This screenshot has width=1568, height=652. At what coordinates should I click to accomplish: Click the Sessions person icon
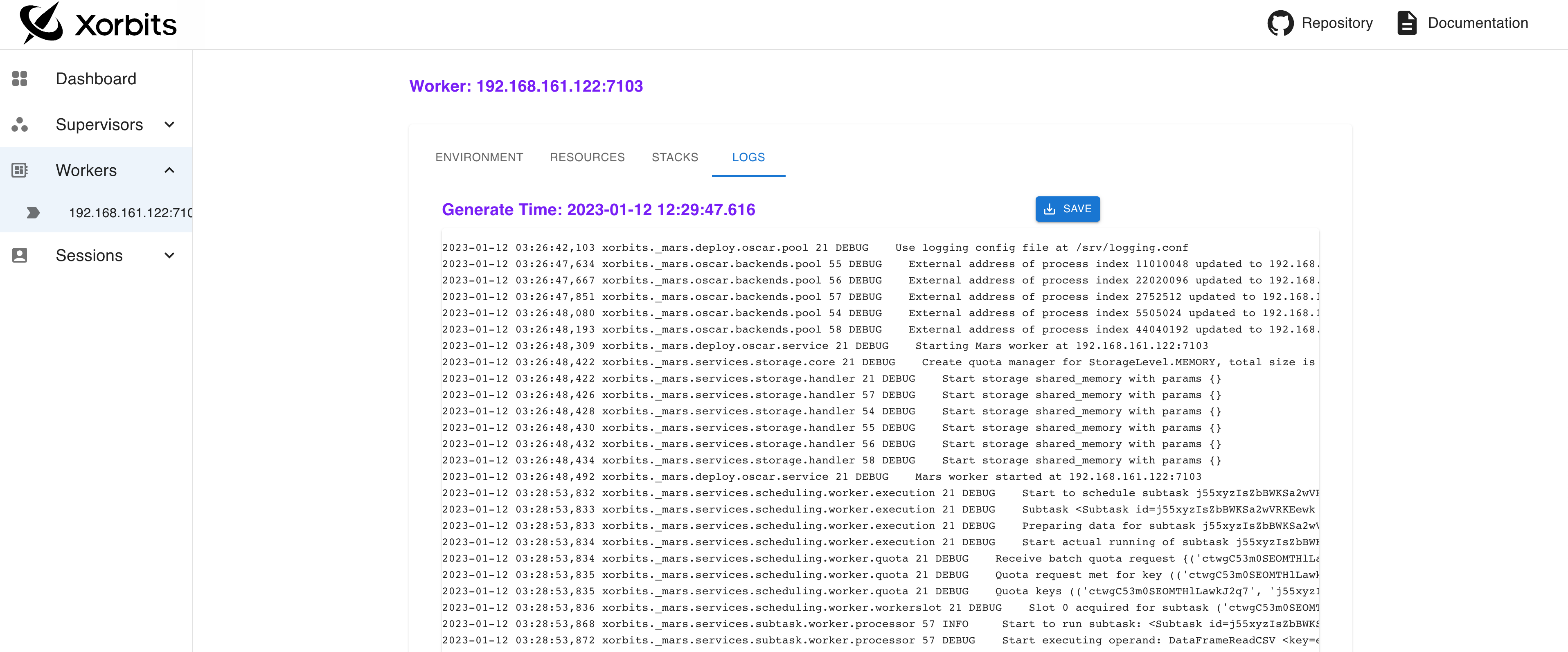pyautogui.click(x=20, y=256)
